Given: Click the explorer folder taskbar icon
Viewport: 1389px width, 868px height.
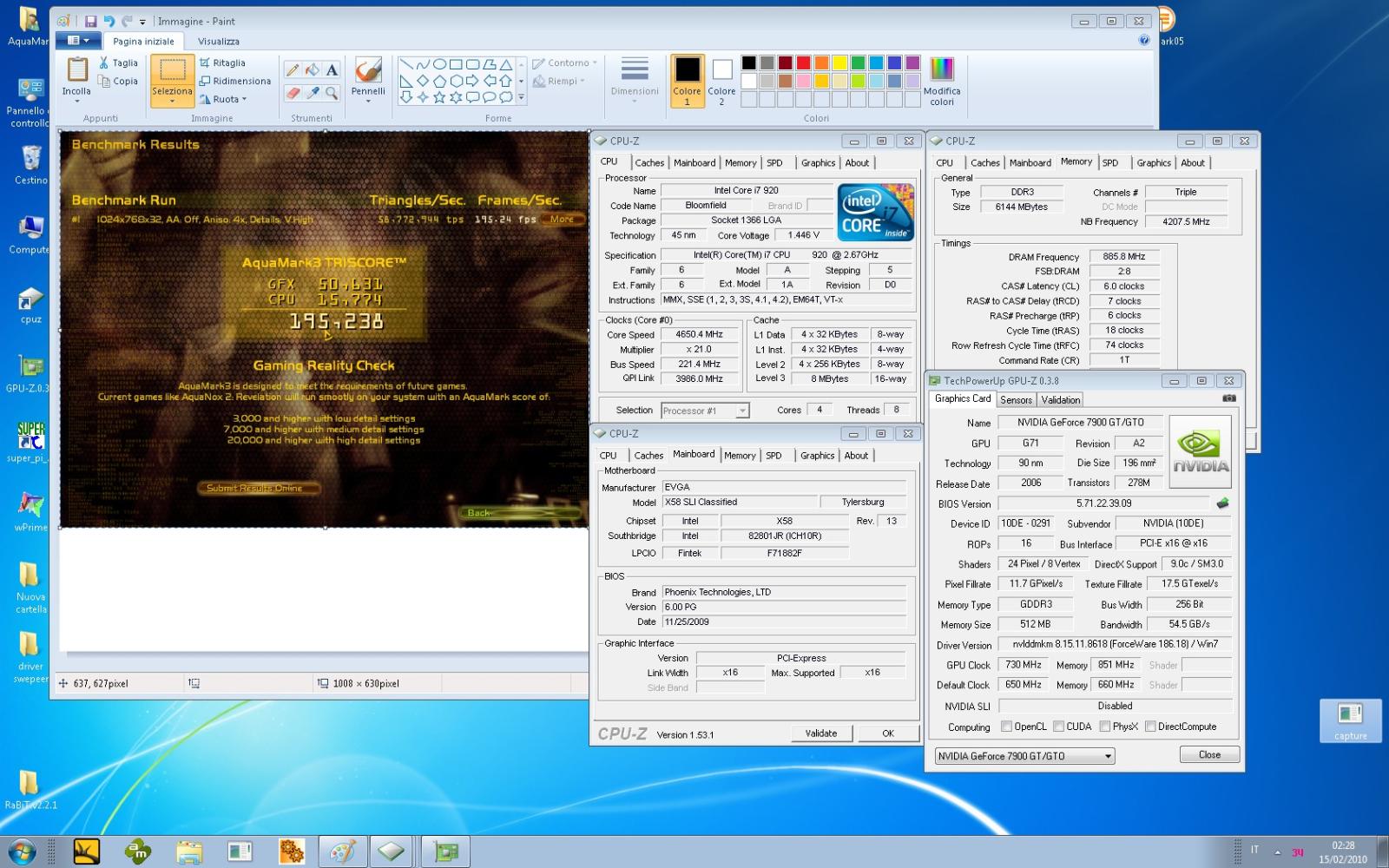Looking at the screenshot, I should (188, 852).
